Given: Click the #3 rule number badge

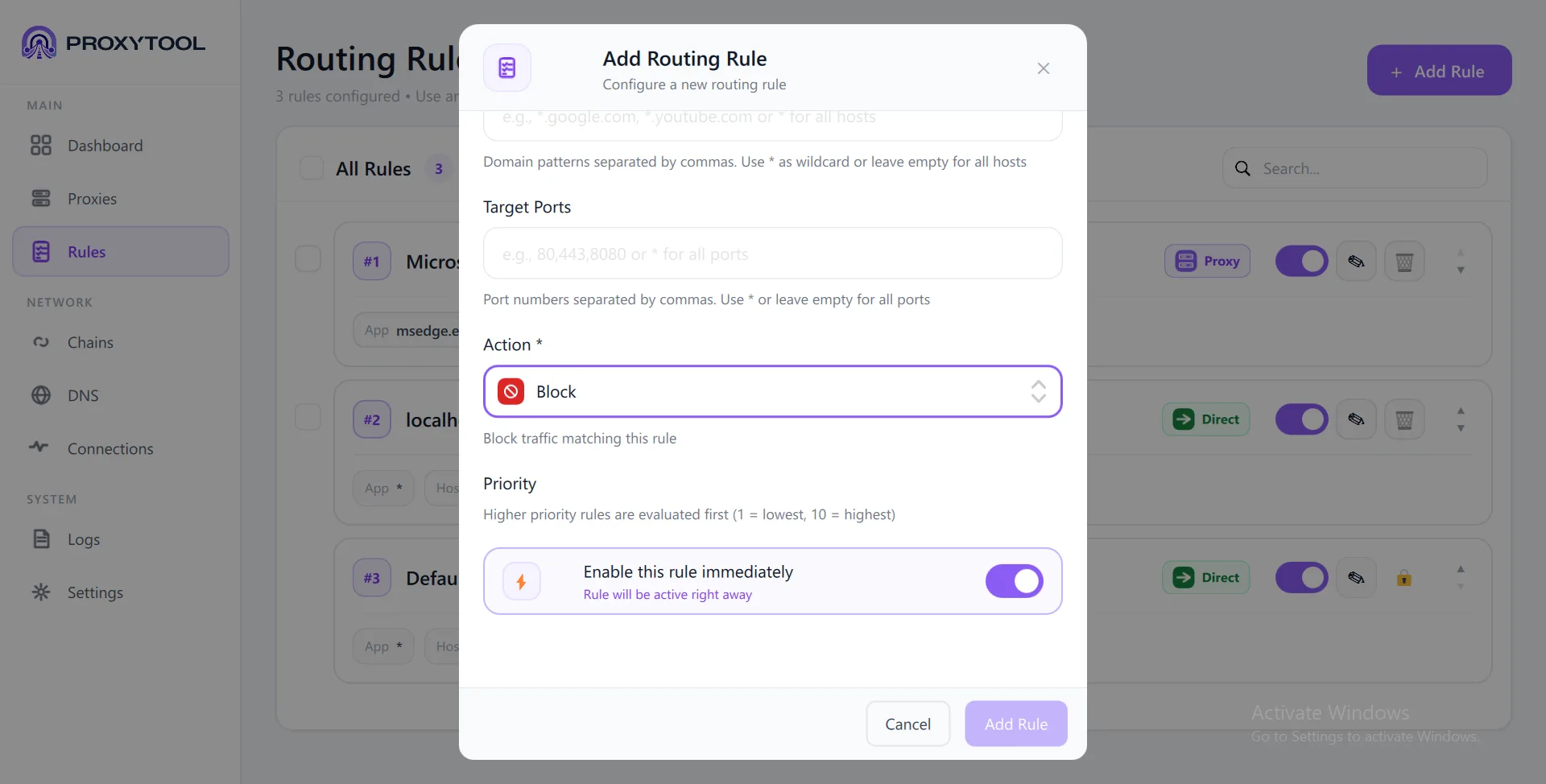Looking at the screenshot, I should (372, 577).
